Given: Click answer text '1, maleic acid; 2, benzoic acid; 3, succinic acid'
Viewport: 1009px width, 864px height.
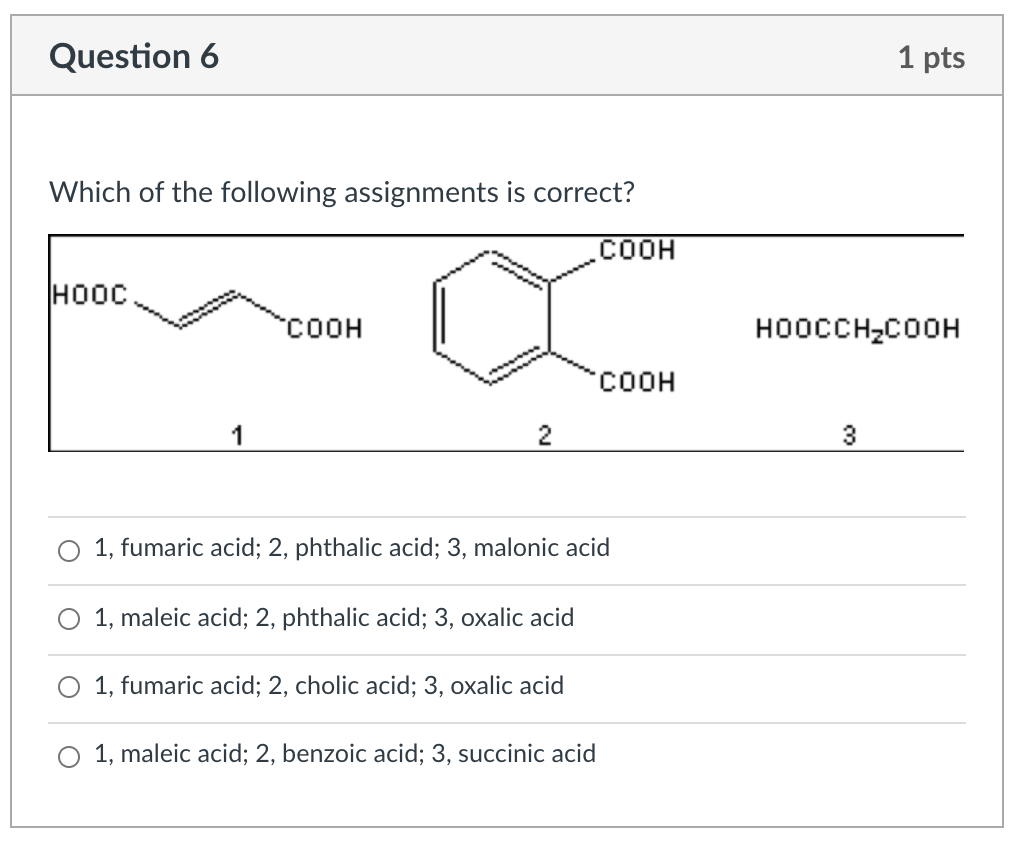Looking at the screenshot, I should (x=345, y=754).
